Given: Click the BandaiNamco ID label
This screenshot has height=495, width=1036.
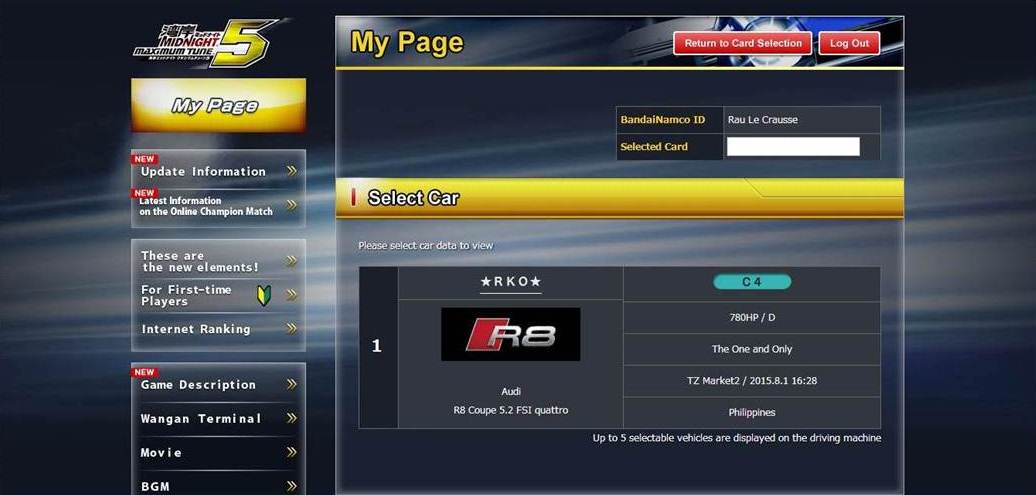Looking at the screenshot, I should (663, 120).
